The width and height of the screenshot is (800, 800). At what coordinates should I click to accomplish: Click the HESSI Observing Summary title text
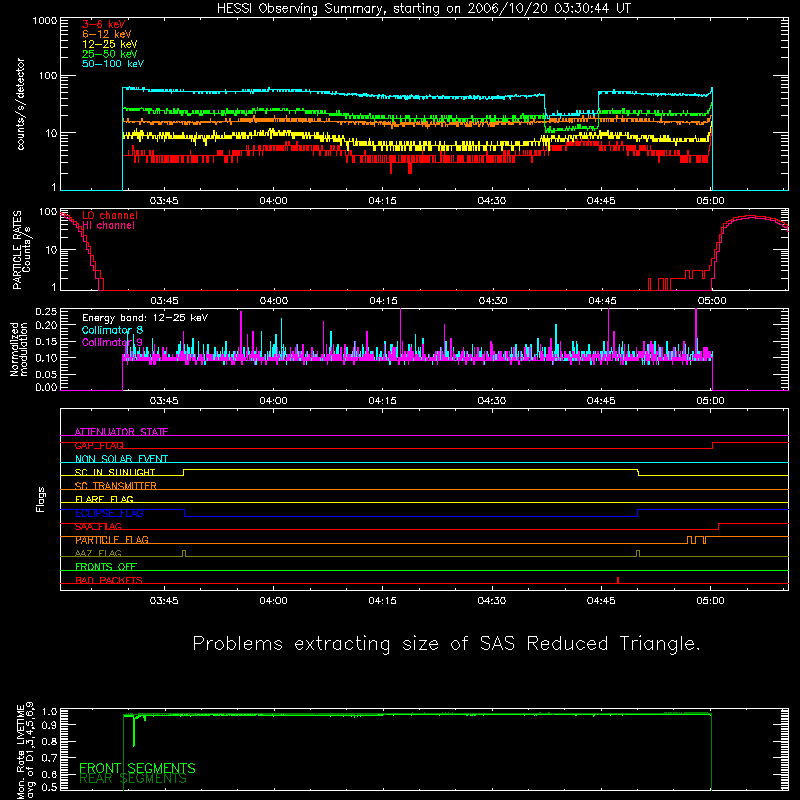[x=424, y=9]
